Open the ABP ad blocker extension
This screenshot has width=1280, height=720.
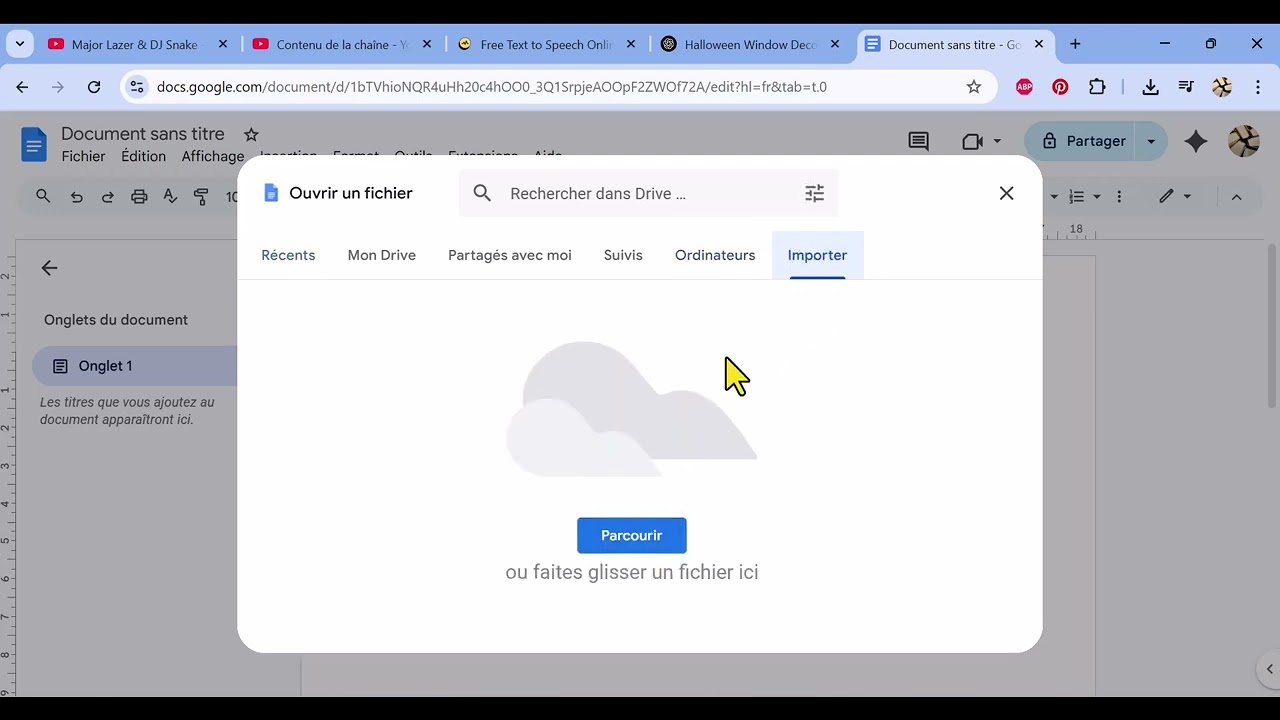[x=1024, y=87]
